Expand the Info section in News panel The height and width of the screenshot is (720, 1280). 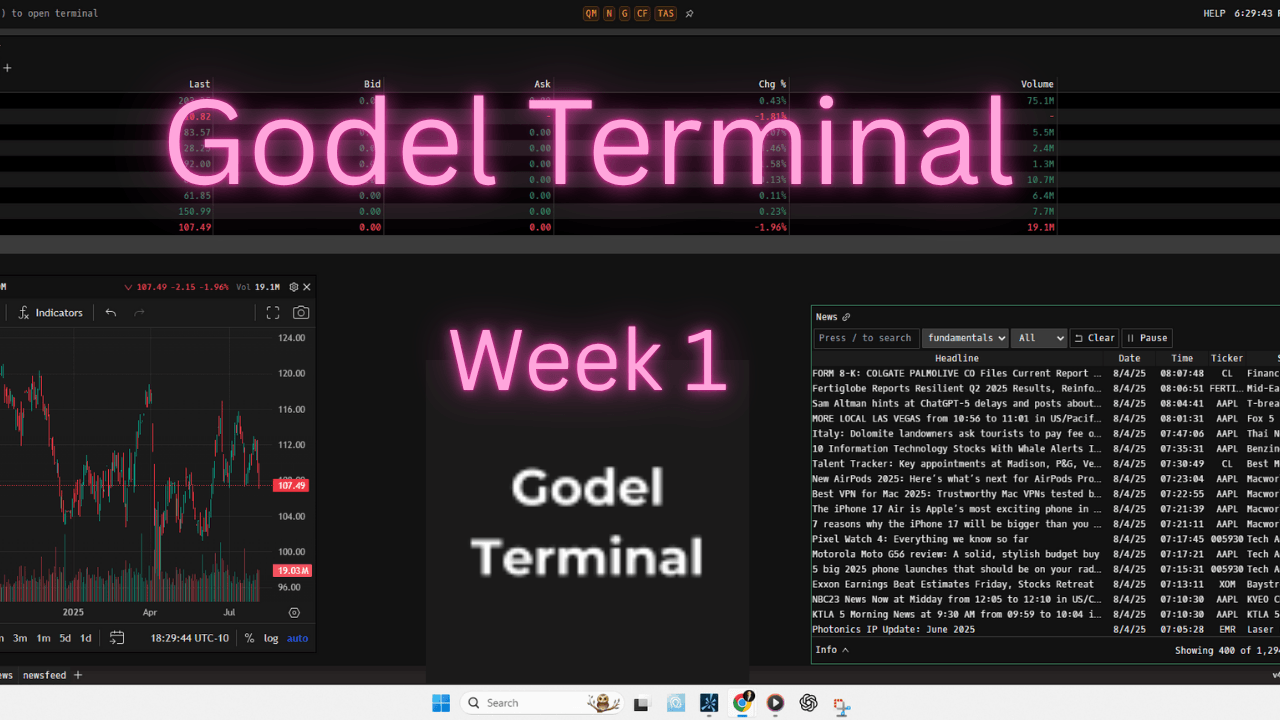832,650
